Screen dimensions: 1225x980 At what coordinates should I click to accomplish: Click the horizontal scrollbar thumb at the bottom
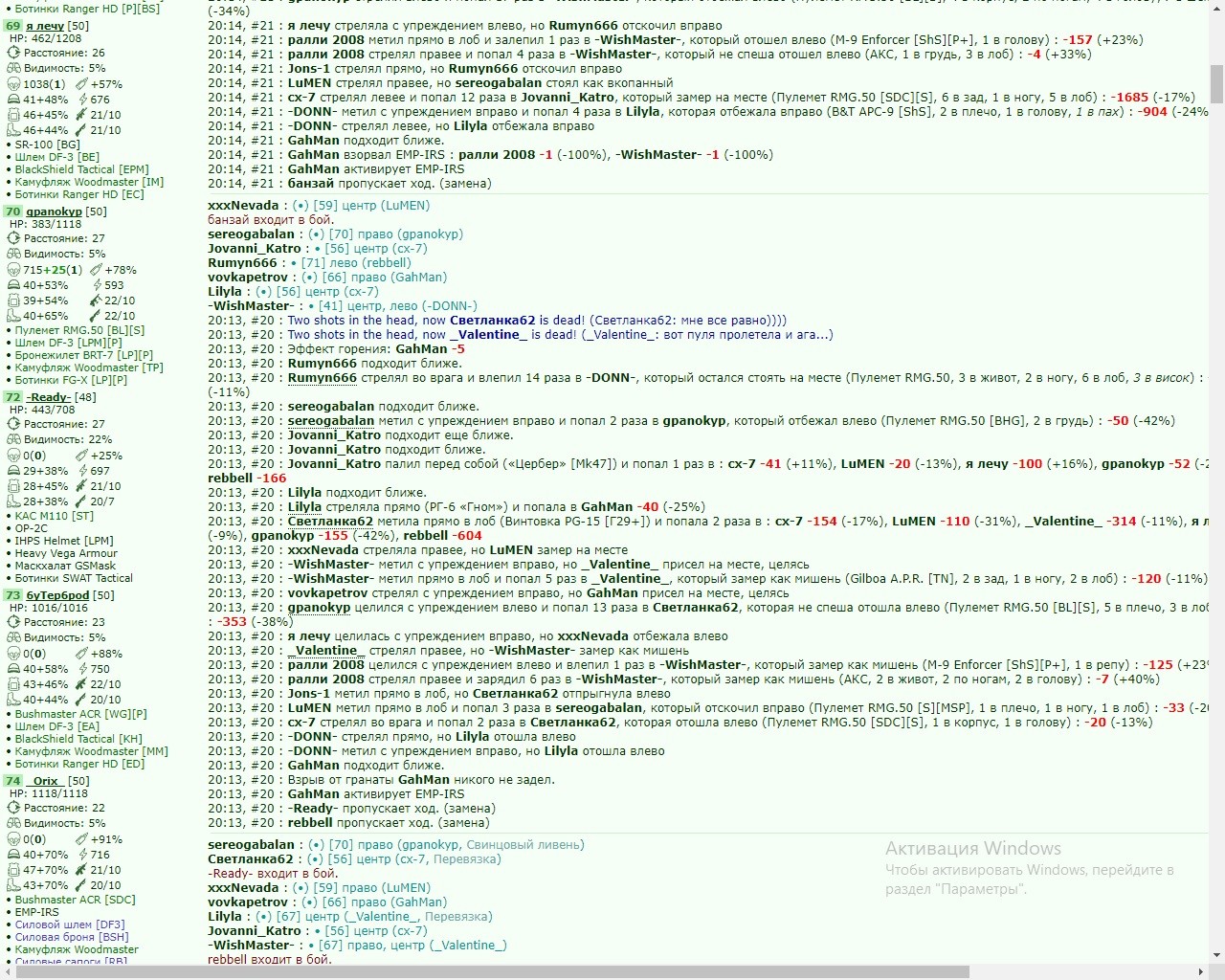tap(493, 972)
